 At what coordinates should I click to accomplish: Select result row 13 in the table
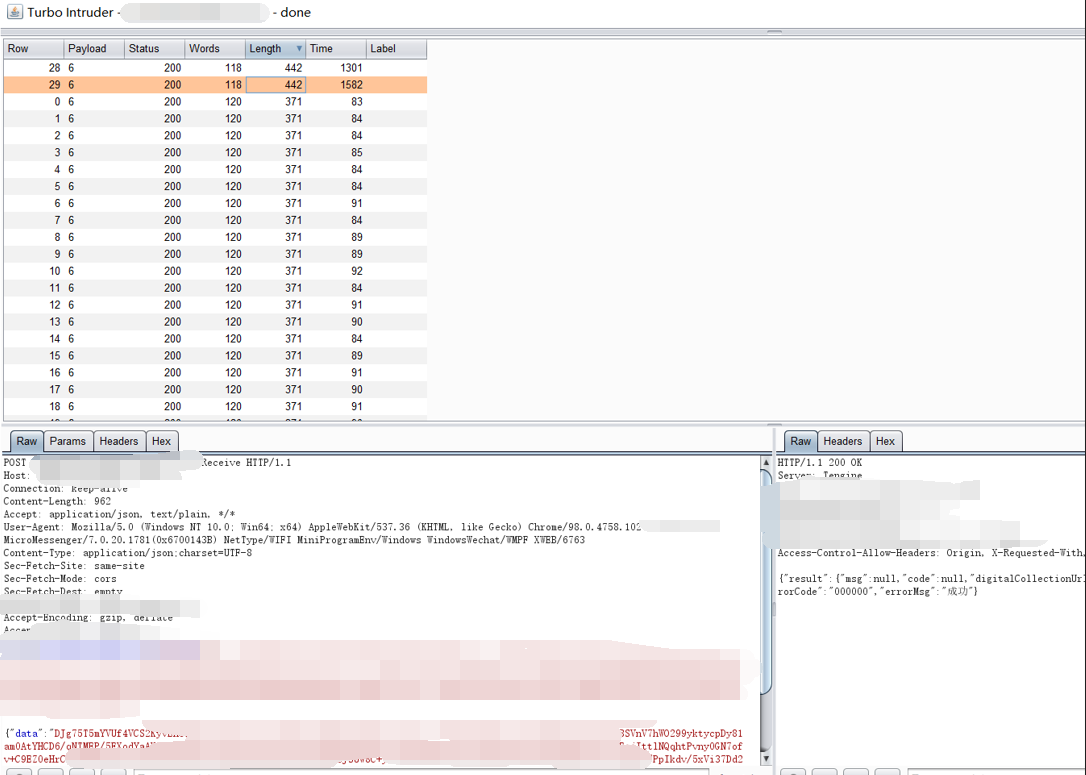[x=215, y=322]
